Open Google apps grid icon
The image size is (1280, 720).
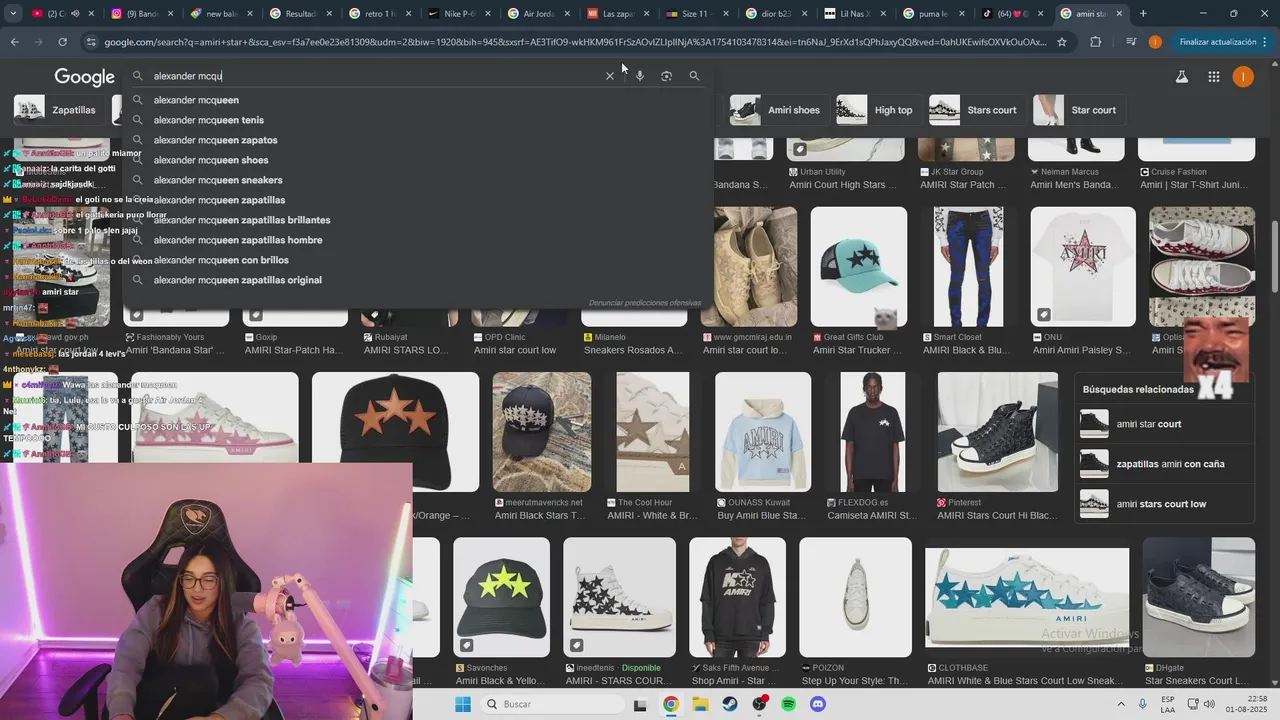click(1213, 77)
